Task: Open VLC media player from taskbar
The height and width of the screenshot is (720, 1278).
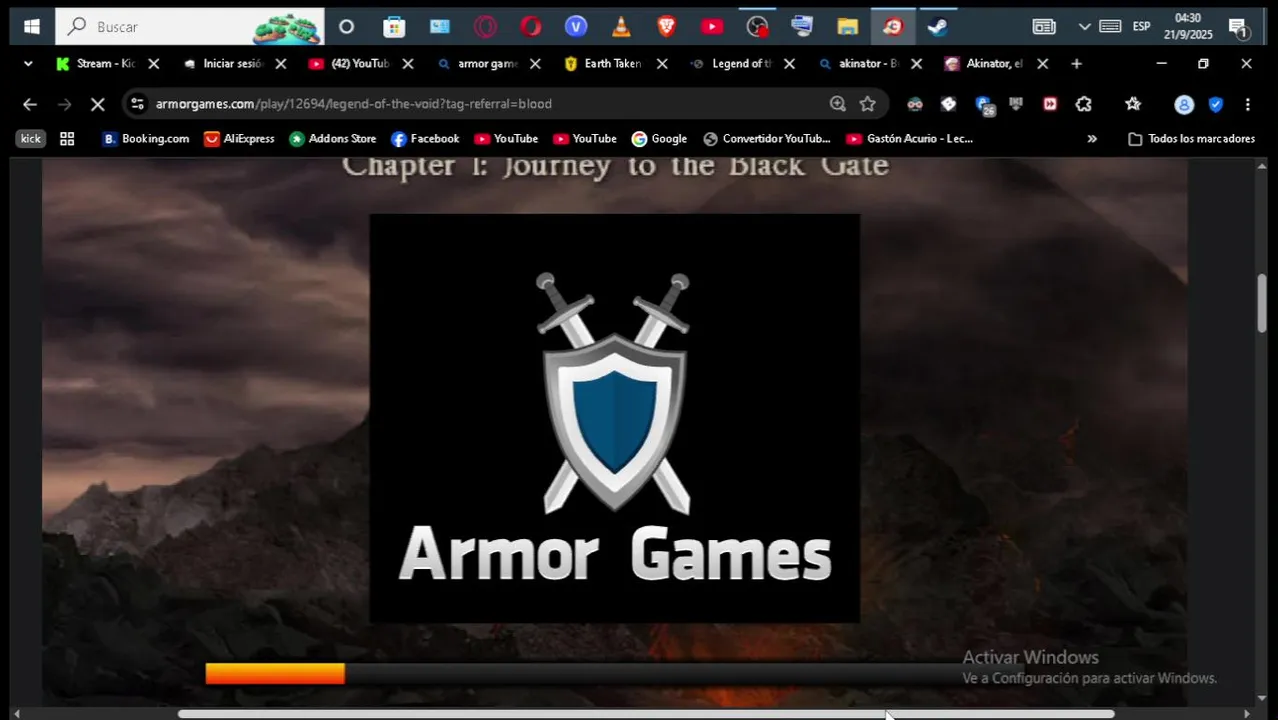Action: coord(621,27)
